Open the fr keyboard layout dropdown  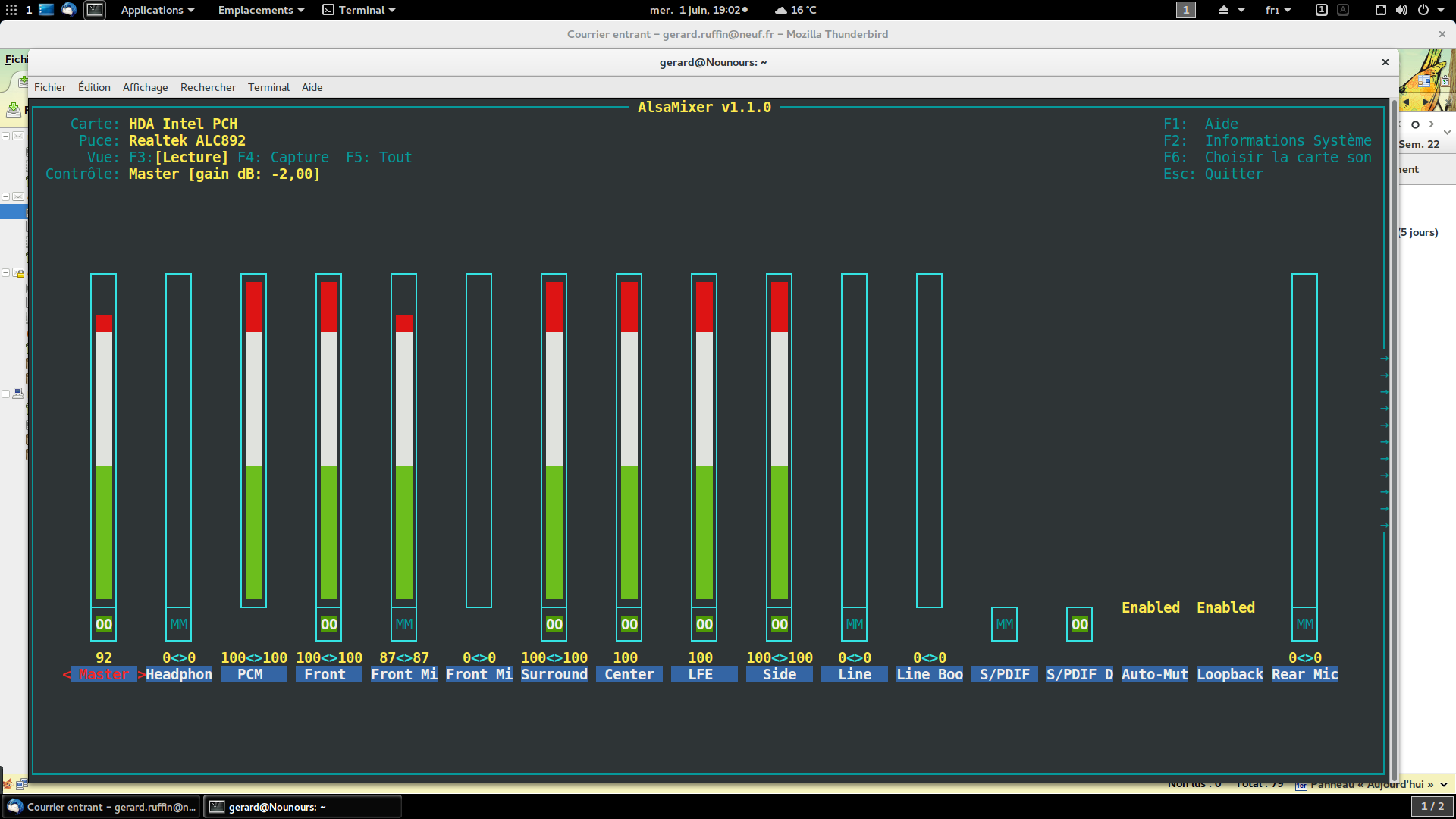tap(1278, 10)
